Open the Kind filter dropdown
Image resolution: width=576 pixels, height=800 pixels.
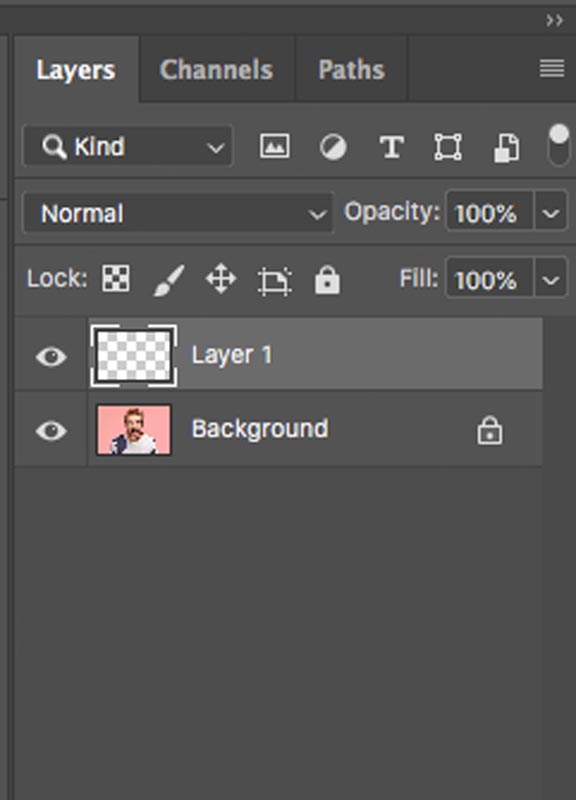click(x=128, y=147)
